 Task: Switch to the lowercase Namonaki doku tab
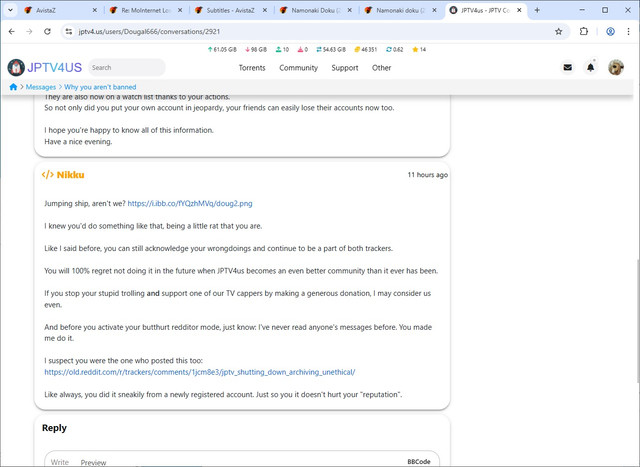pos(400,10)
